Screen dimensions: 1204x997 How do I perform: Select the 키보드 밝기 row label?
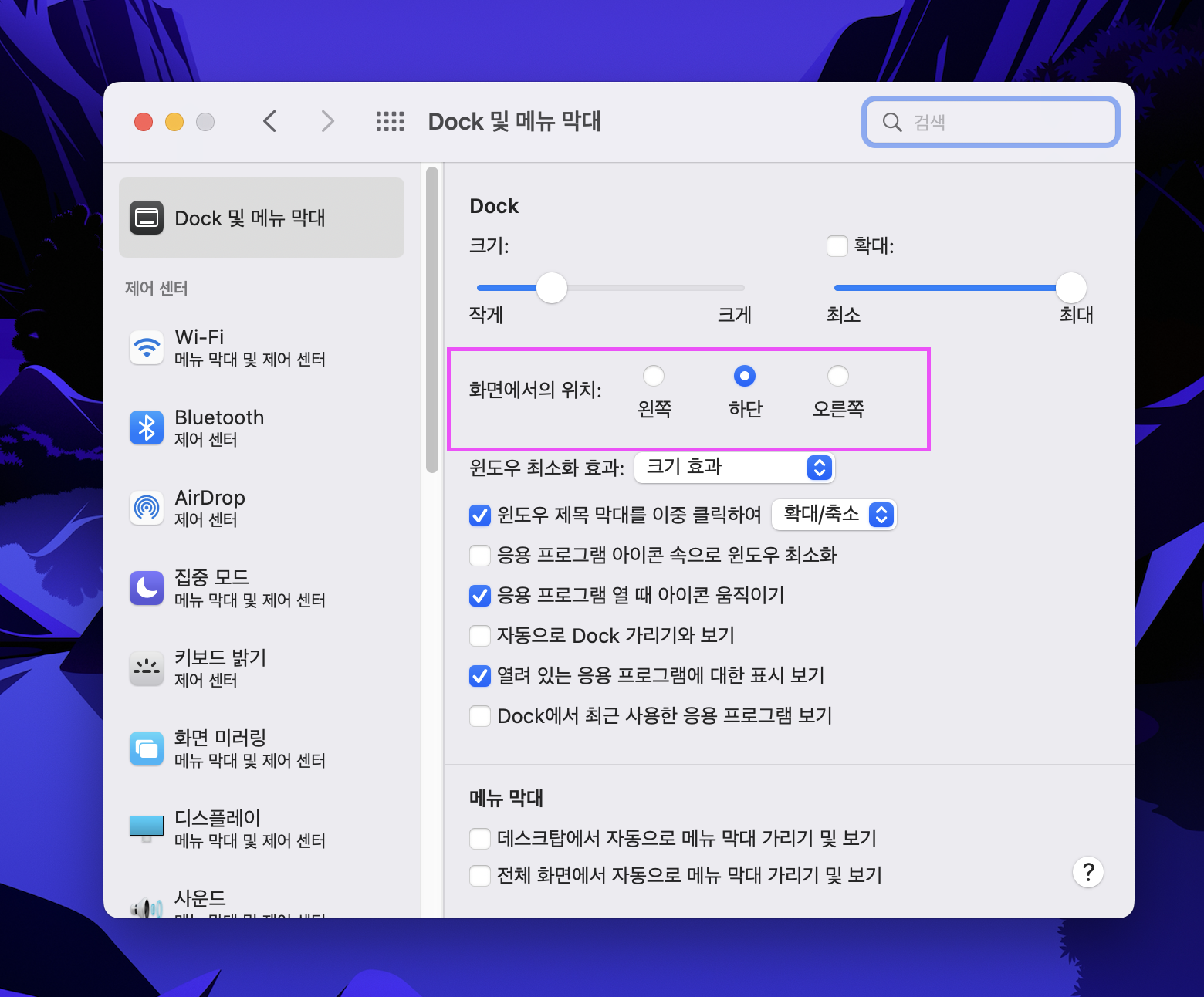click(220, 657)
